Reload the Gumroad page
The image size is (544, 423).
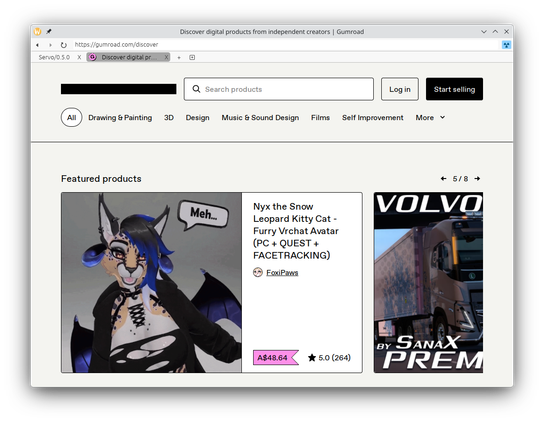coord(63,45)
